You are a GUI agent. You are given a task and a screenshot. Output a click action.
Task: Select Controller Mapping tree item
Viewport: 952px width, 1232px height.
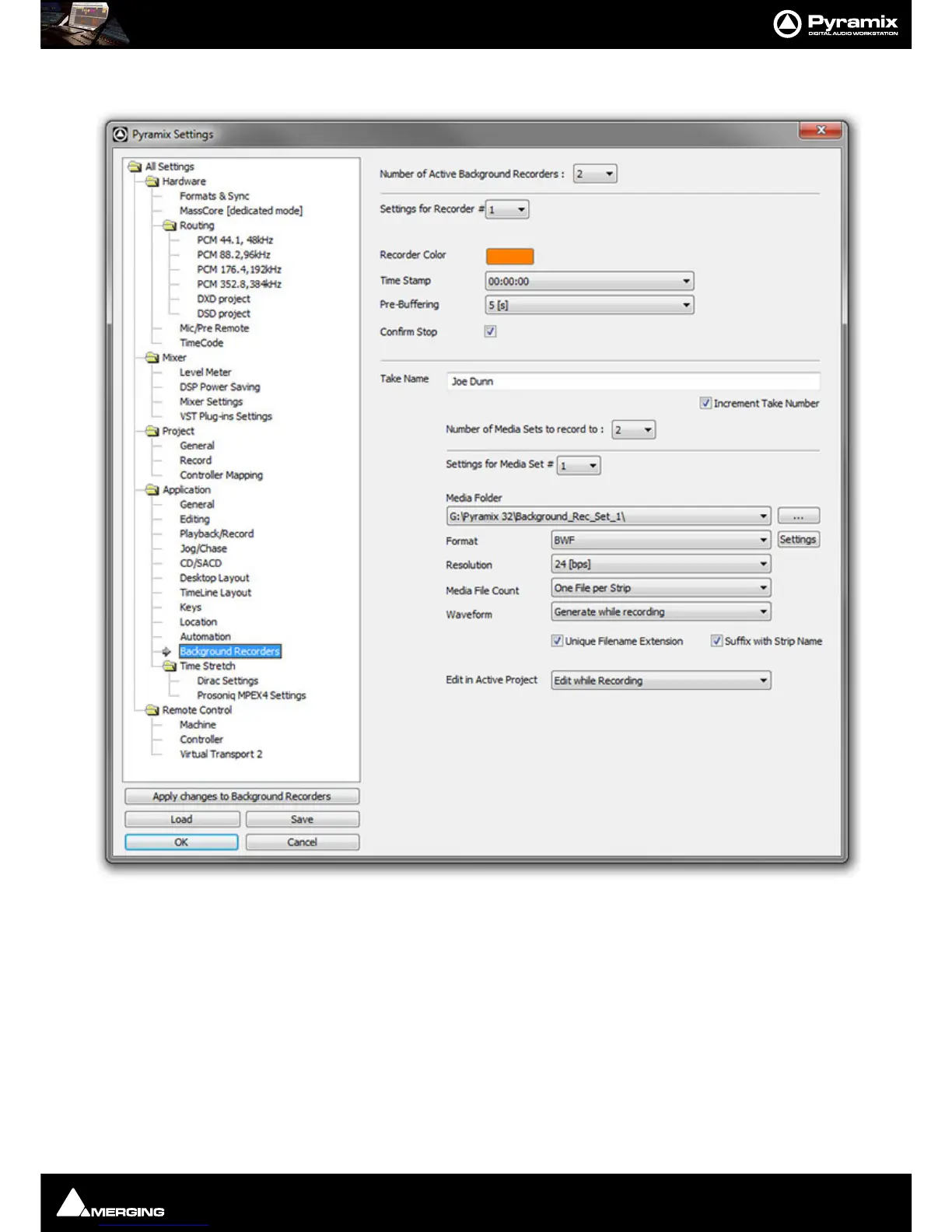(222, 475)
